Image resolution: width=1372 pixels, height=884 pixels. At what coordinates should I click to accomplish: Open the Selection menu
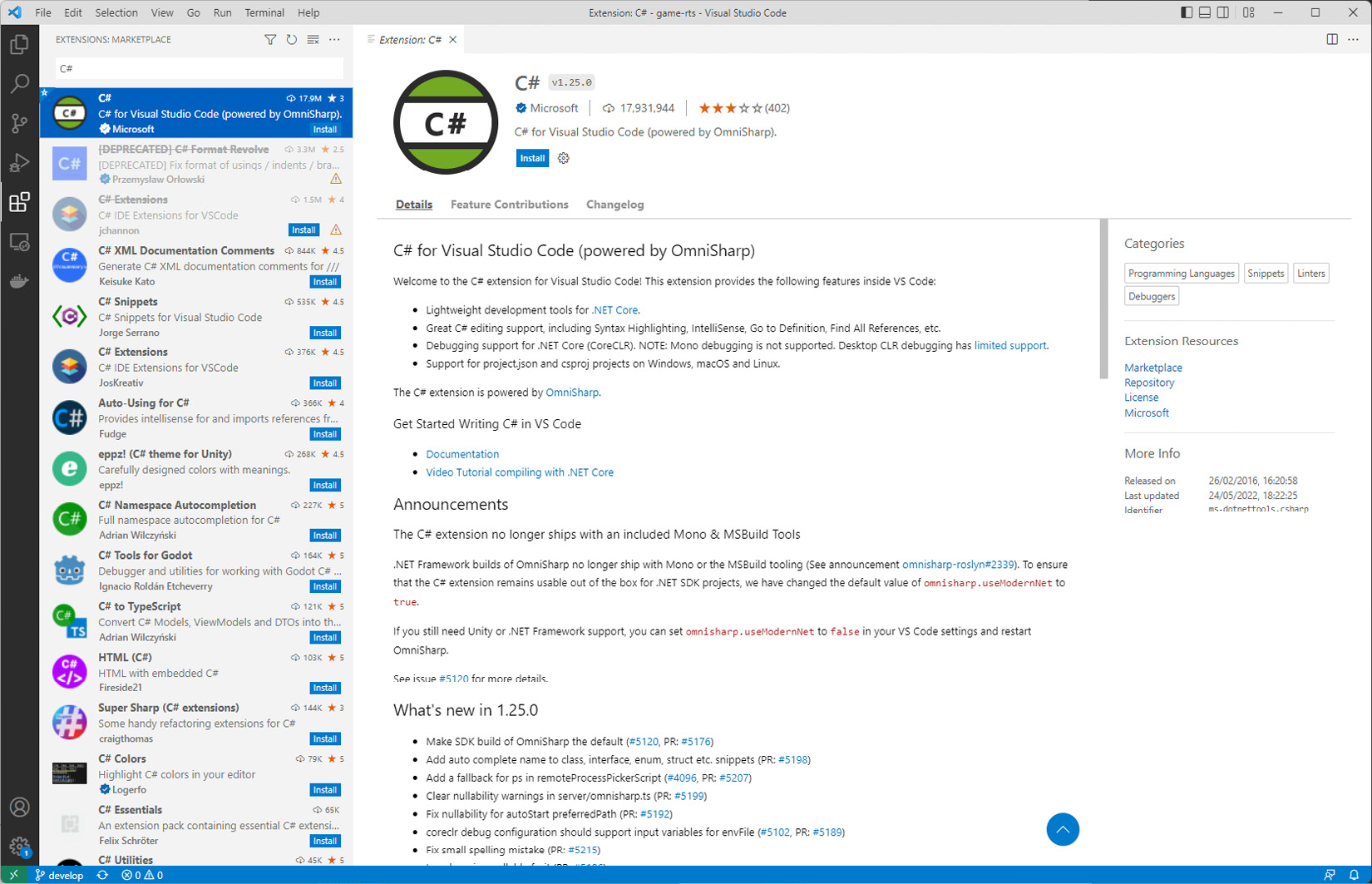pyautogui.click(x=116, y=12)
